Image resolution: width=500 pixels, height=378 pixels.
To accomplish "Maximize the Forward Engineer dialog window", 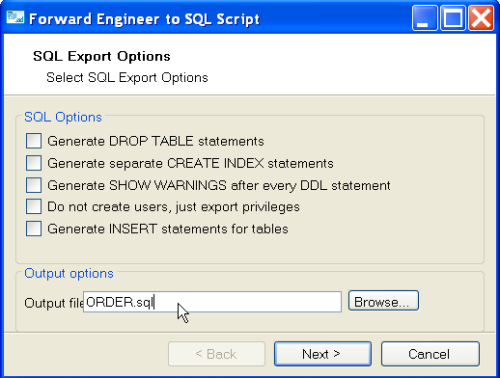I will [453, 18].
